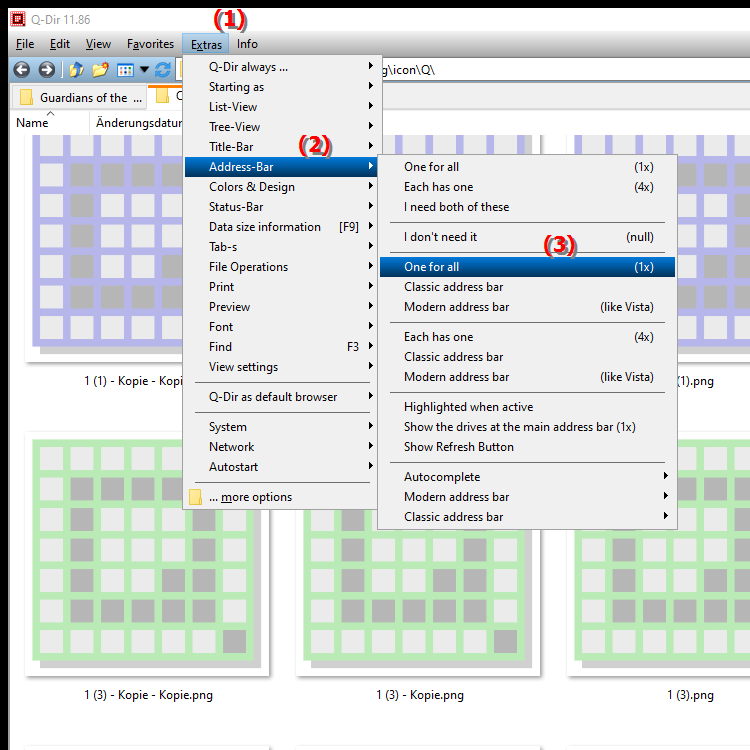This screenshot has width=750, height=750.
Task: Open the Edit menu
Action: [x=60, y=44]
